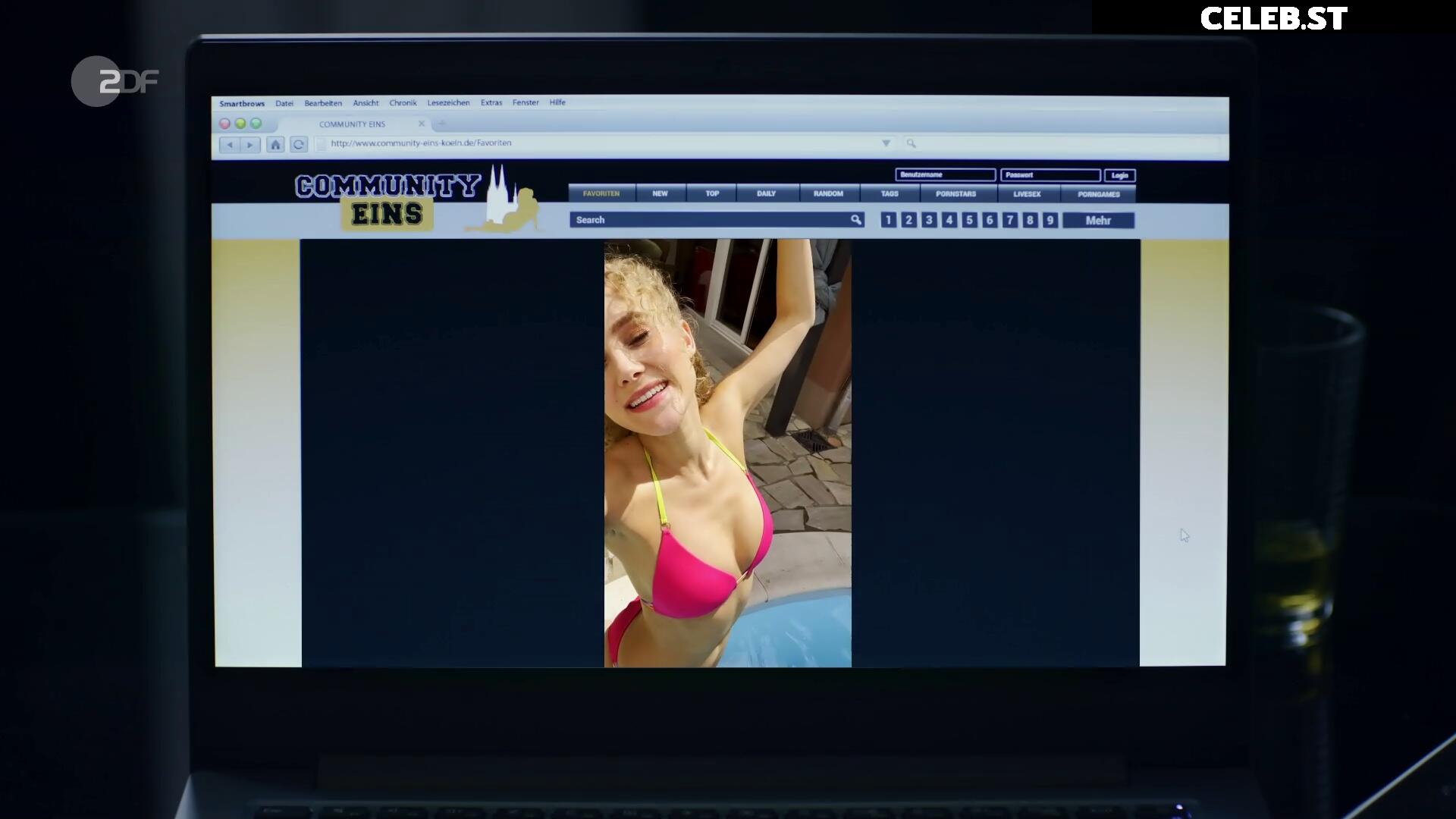The width and height of the screenshot is (1456, 819).
Task: Open the Lesezeichen menu
Action: 448,103
